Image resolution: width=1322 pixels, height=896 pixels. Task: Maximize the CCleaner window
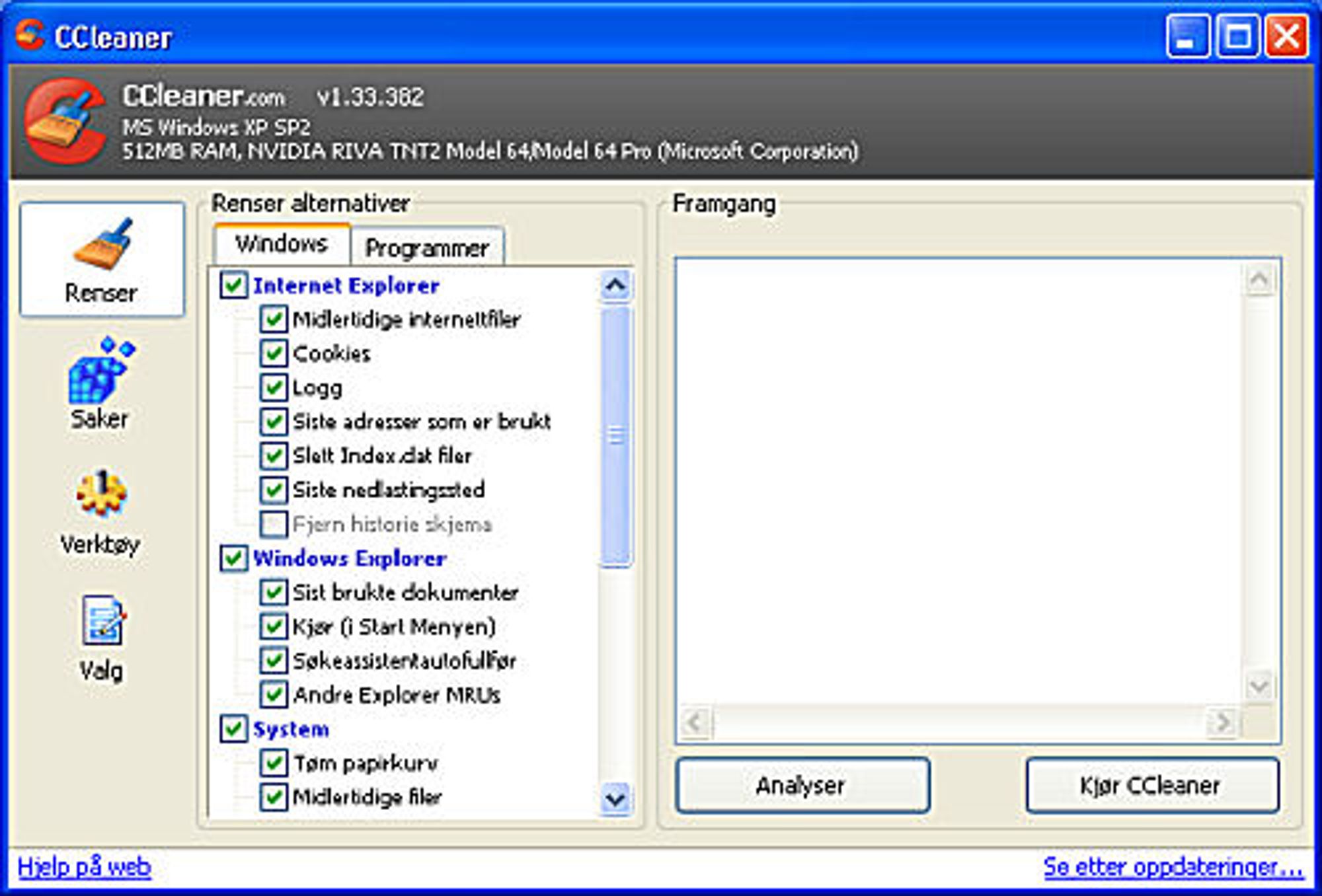[x=1237, y=36]
